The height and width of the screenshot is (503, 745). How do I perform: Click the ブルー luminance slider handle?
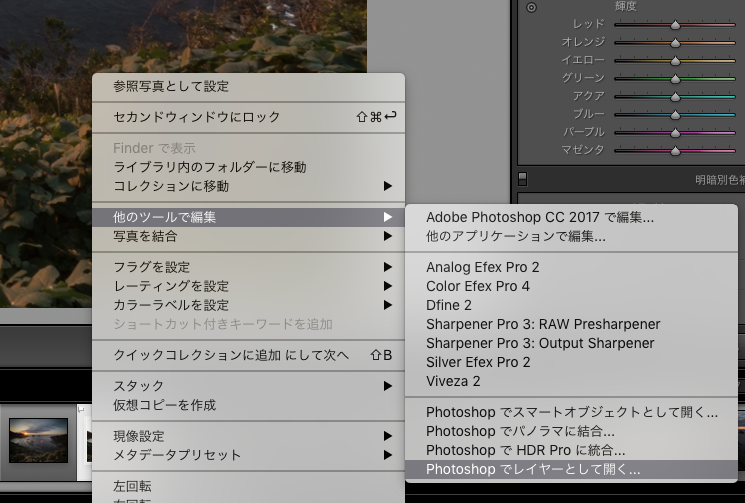675,115
